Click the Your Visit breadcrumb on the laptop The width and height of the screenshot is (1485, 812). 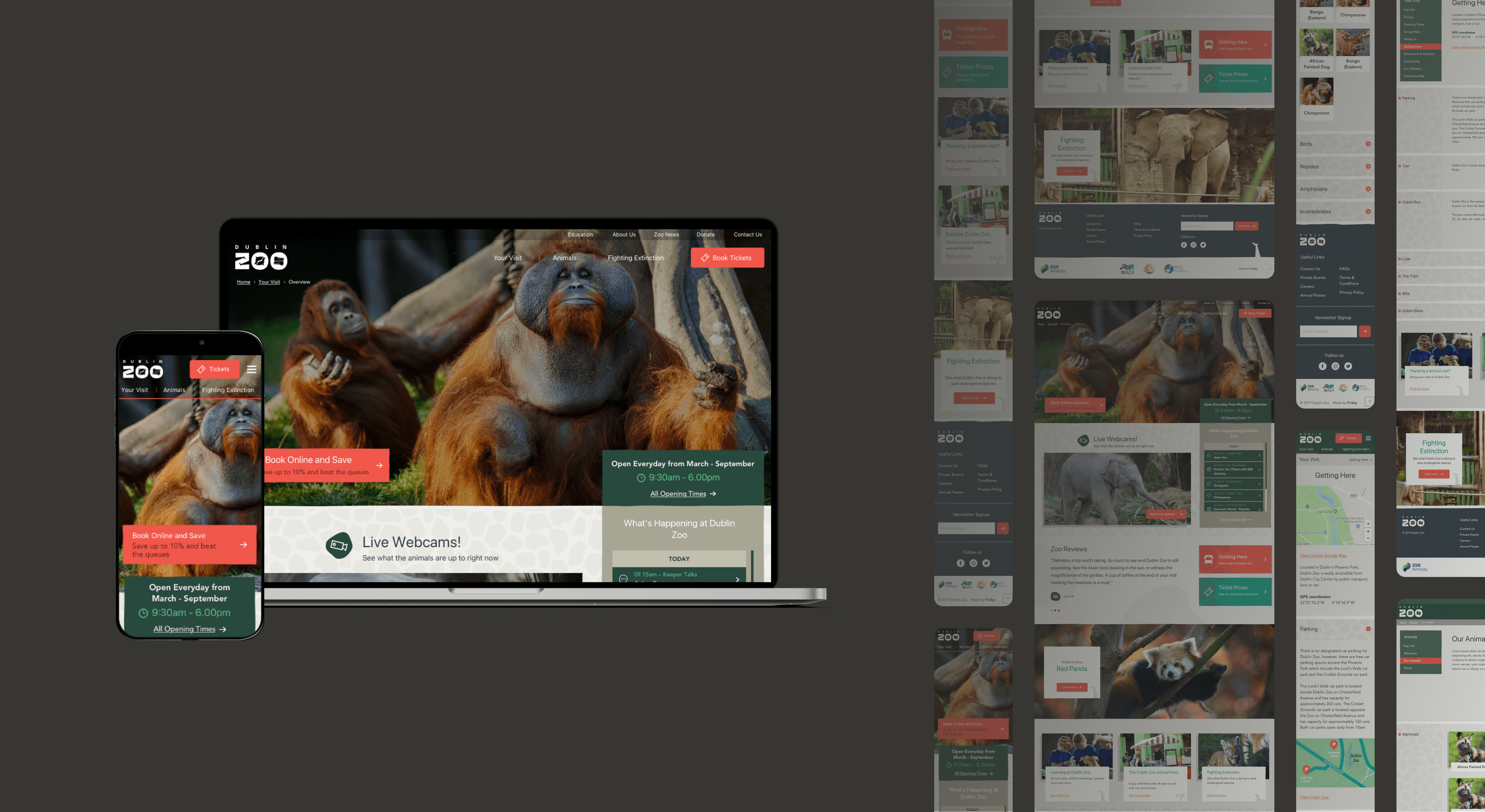(x=269, y=282)
